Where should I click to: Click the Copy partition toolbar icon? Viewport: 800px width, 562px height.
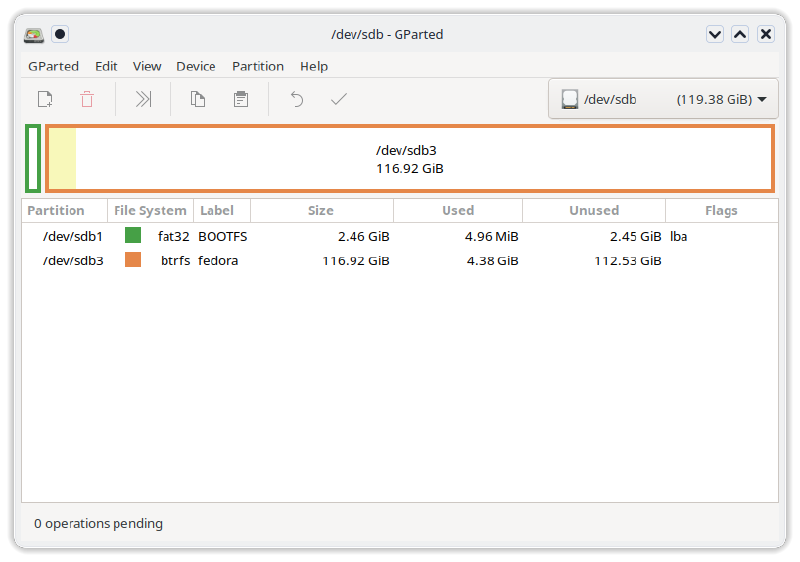coord(198,99)
